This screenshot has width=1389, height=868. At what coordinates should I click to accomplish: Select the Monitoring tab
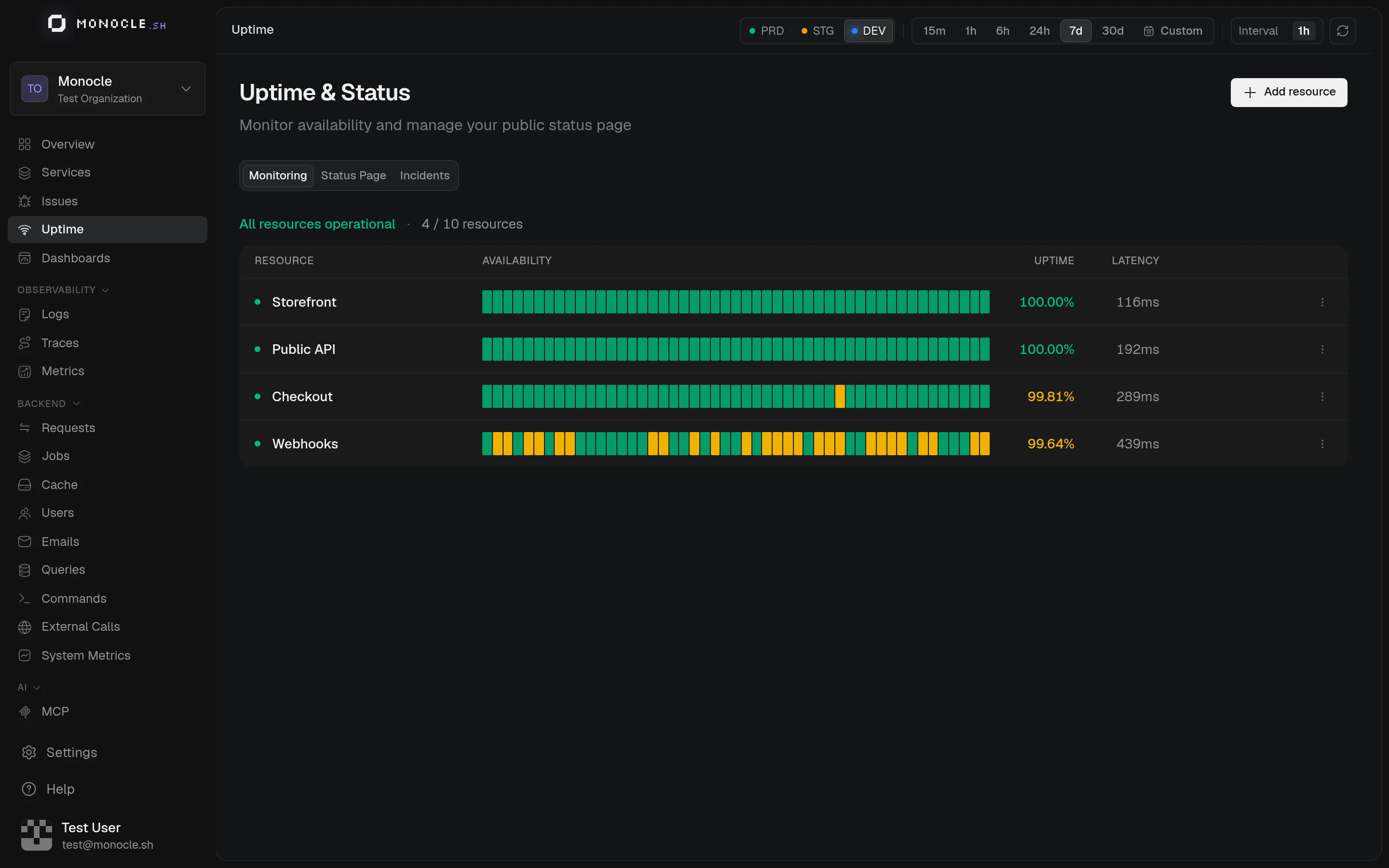(x=278, y=176)
